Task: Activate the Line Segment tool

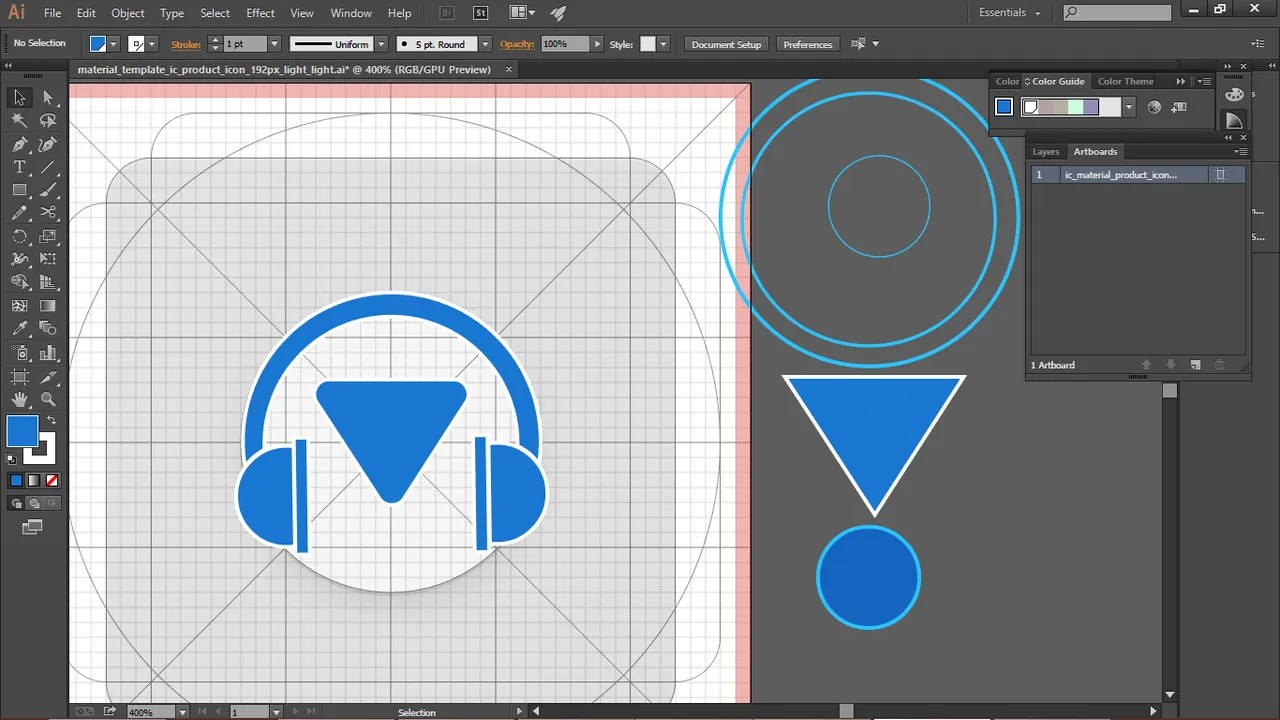Action: (x=47, y=167)
